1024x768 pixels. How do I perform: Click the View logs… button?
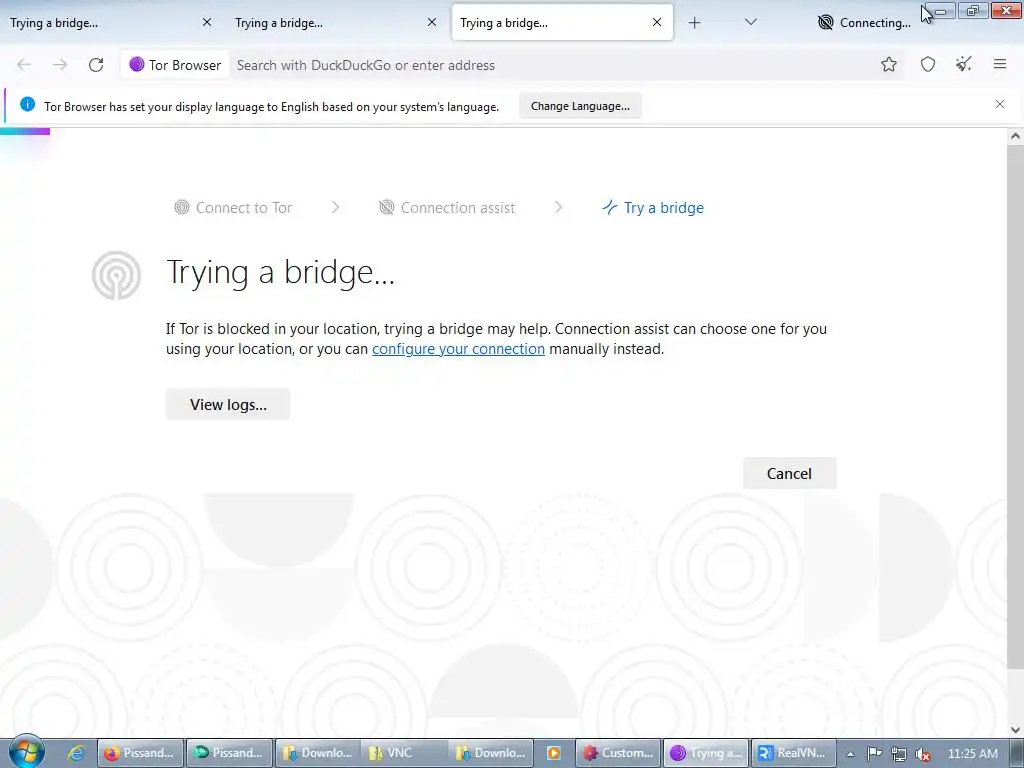(x=228, y=404)
